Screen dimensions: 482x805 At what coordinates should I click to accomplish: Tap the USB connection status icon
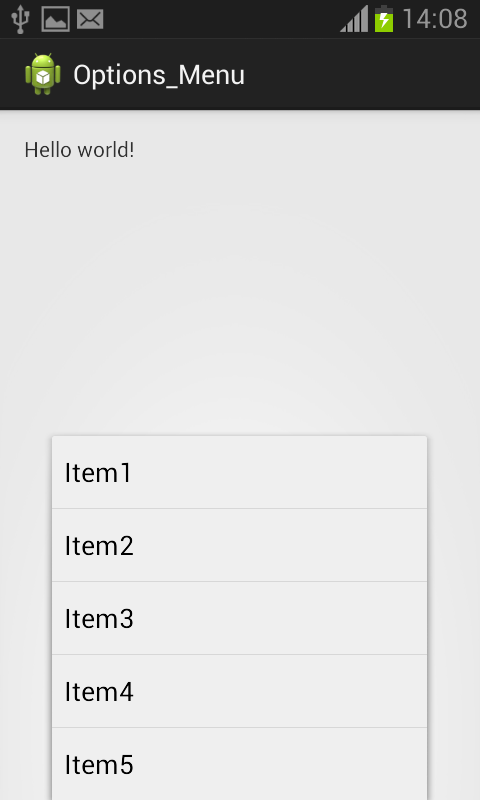21,20
